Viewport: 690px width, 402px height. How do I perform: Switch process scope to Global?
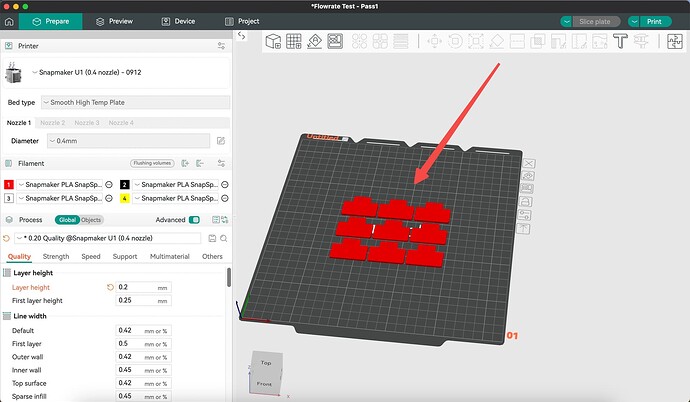(x=67, y=220)
